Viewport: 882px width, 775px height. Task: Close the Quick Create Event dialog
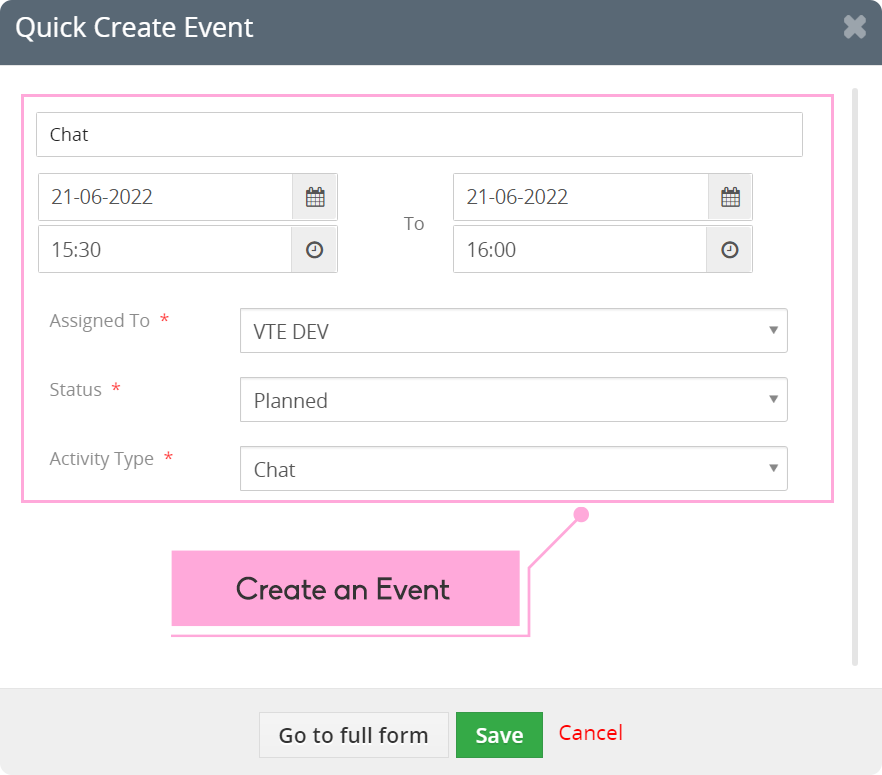854,27
